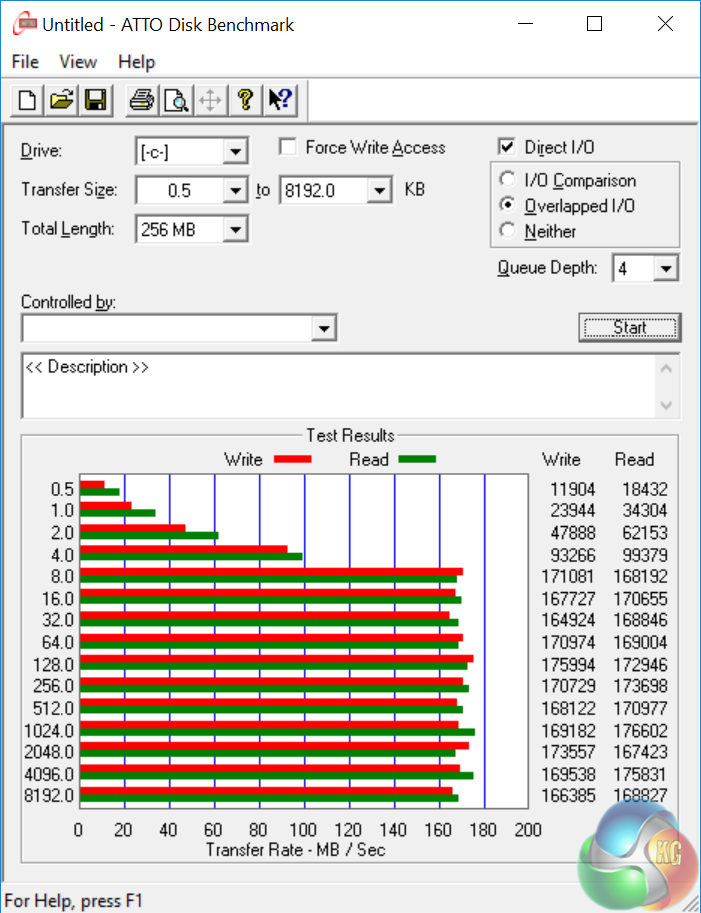Click the New document toolbar icon
Viewport: 701px width, 913px height.
[x=27, y=100]
